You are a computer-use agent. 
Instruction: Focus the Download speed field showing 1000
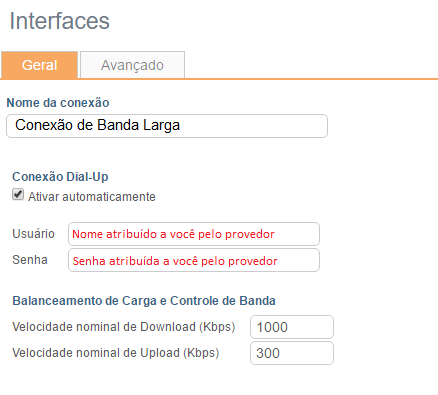(x=292, y=327)
